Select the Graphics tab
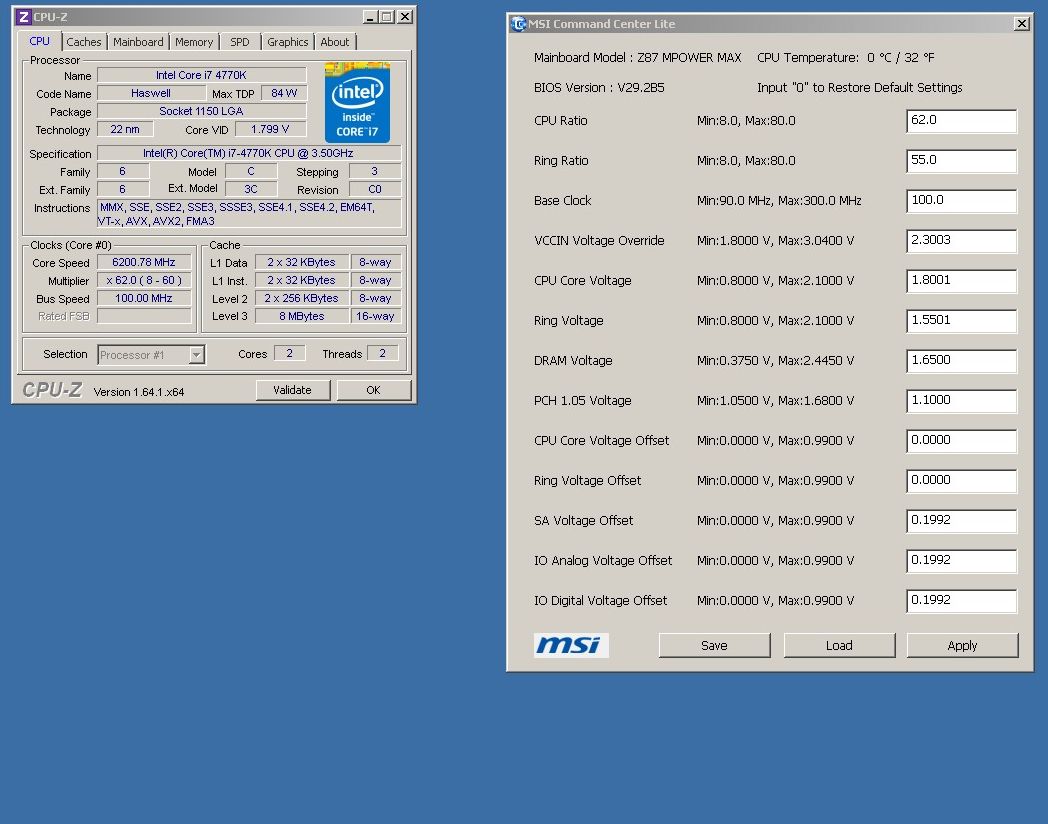Screen dimensions: 1048x824 click(288, 42)
